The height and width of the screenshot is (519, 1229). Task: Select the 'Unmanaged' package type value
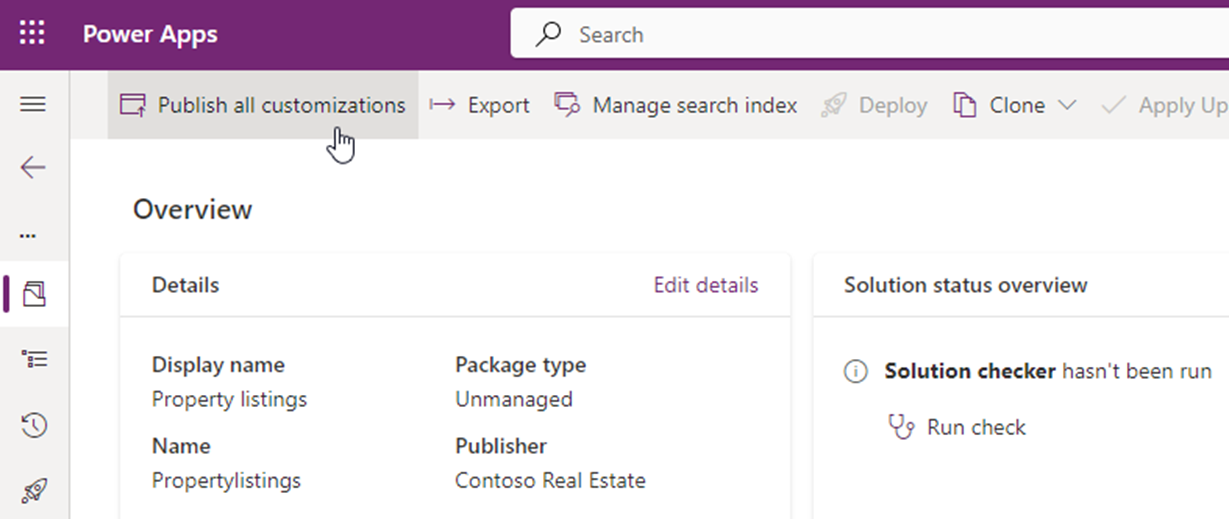(514, 399)
